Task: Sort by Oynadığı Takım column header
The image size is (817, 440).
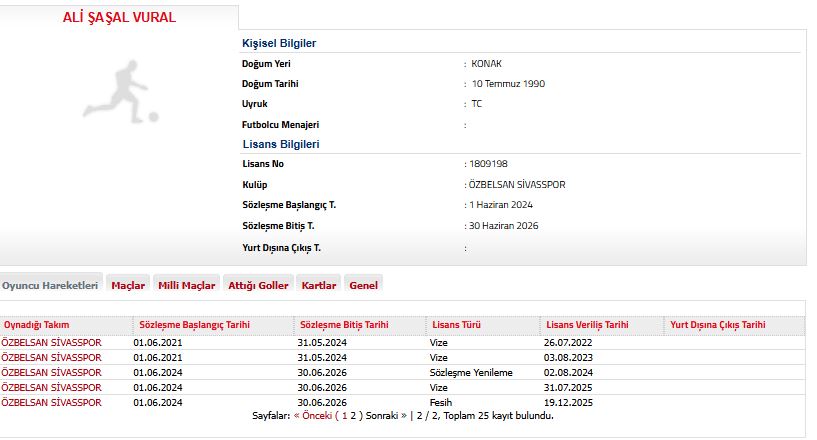Action: pyautogui.click(x=37, y=325)
